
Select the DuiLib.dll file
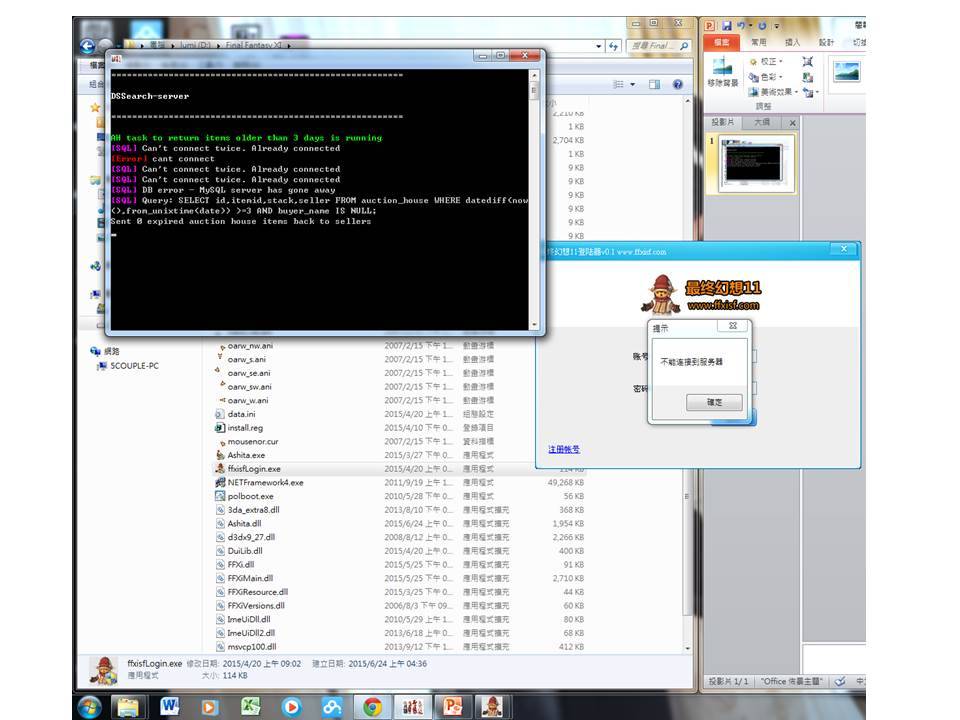(x=245, y=551)
